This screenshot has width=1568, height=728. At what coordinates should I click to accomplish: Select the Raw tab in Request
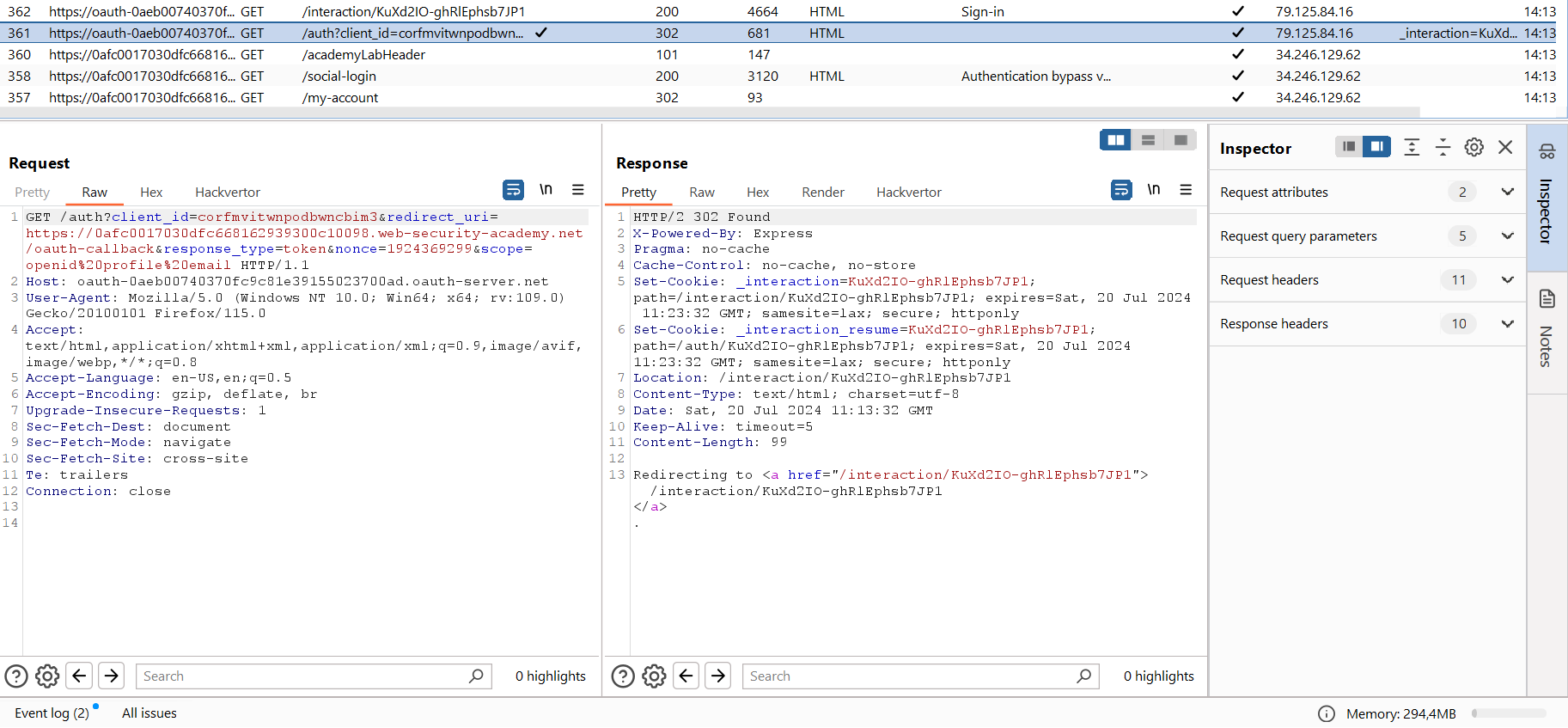coord(95,193)
